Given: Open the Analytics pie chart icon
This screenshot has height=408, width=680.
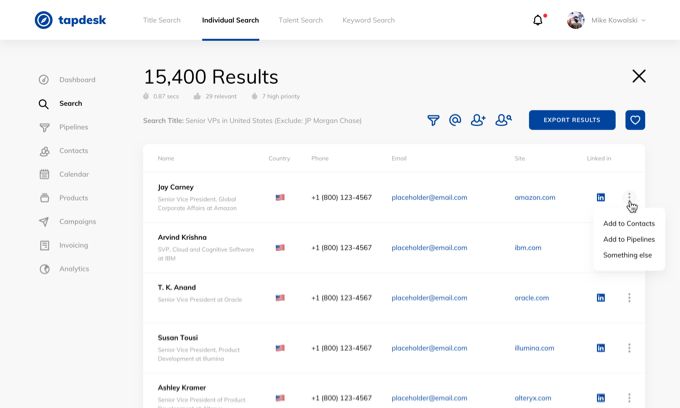Looking at the screenshot, I should tap(44, 269).
